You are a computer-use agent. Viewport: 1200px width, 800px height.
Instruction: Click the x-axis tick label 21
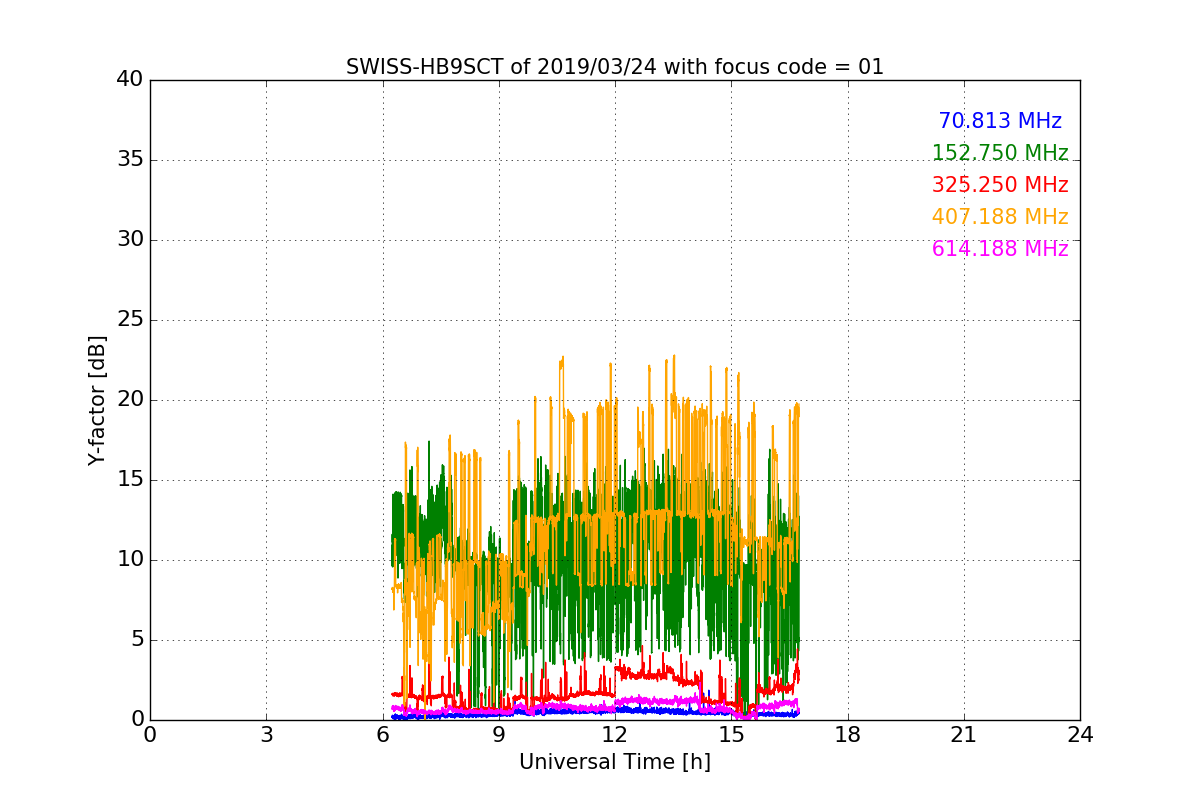pyautogui.click(x=964, y=734)
